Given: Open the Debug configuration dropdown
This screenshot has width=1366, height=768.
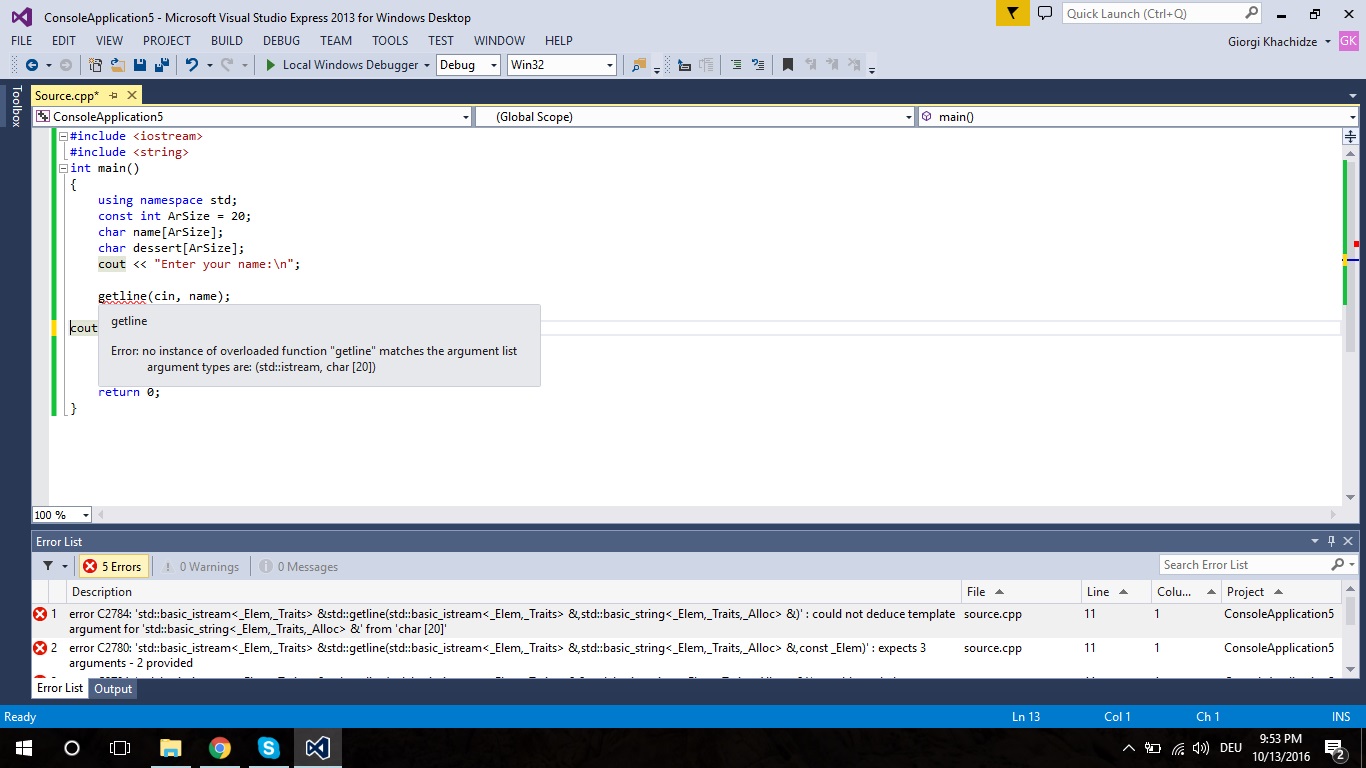Looking at the screenshot, I should [467, 64].
